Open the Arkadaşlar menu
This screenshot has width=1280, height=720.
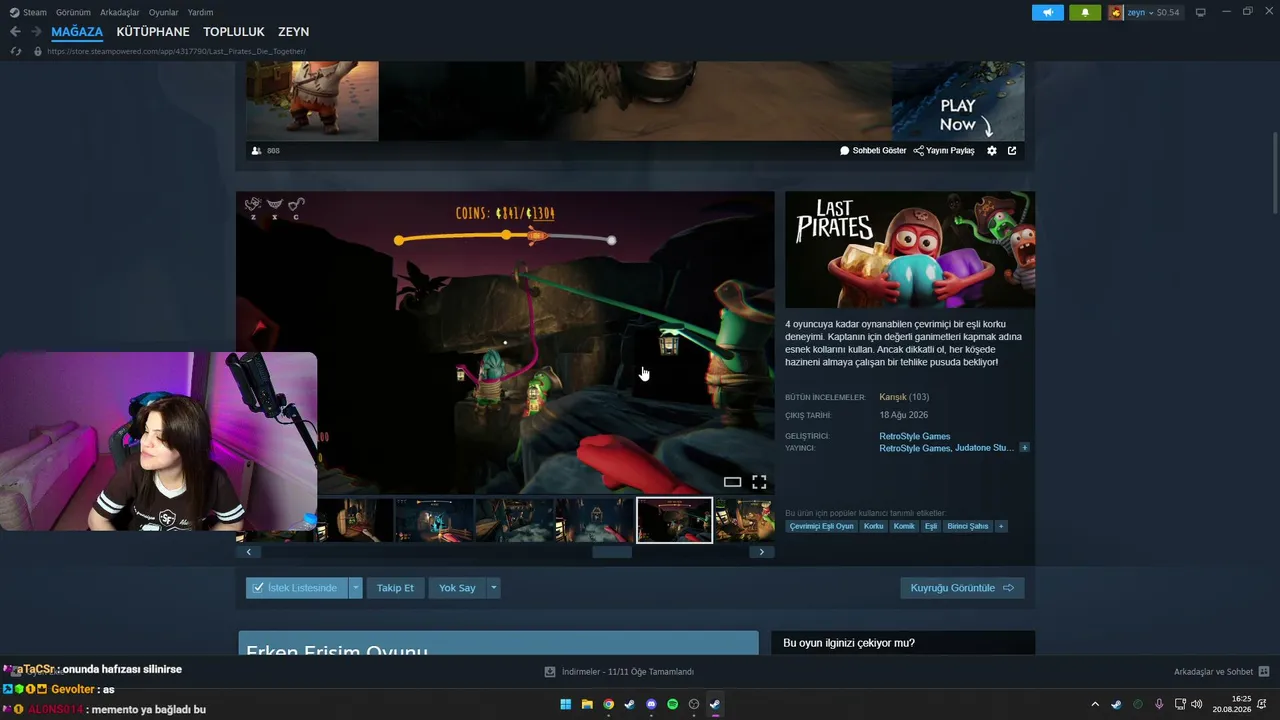[x=120, y=12]
